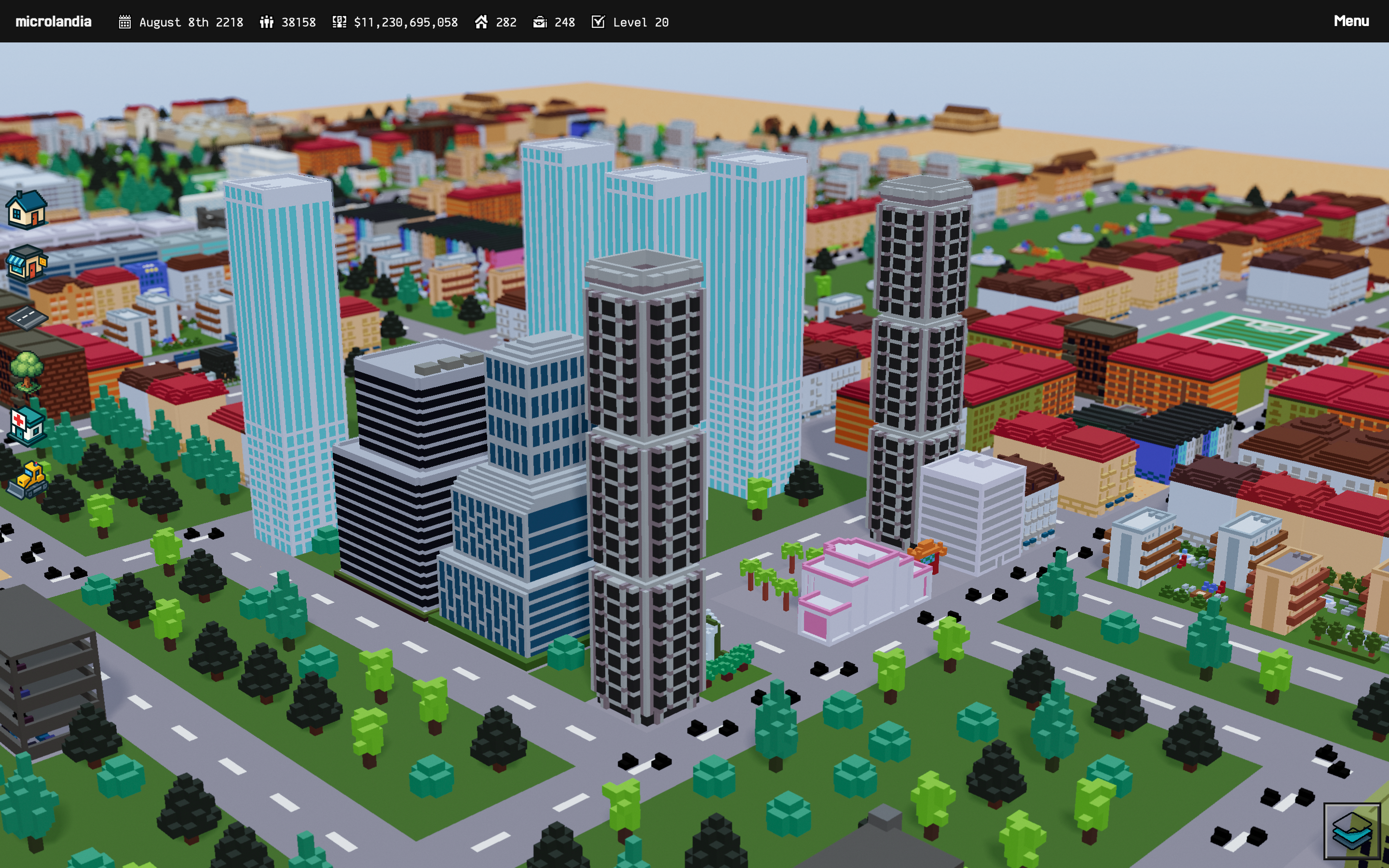The width and height of the screenshot is (1389, 868).
Task: Select the residential house build tool
Action: click(x=27, y=210)
